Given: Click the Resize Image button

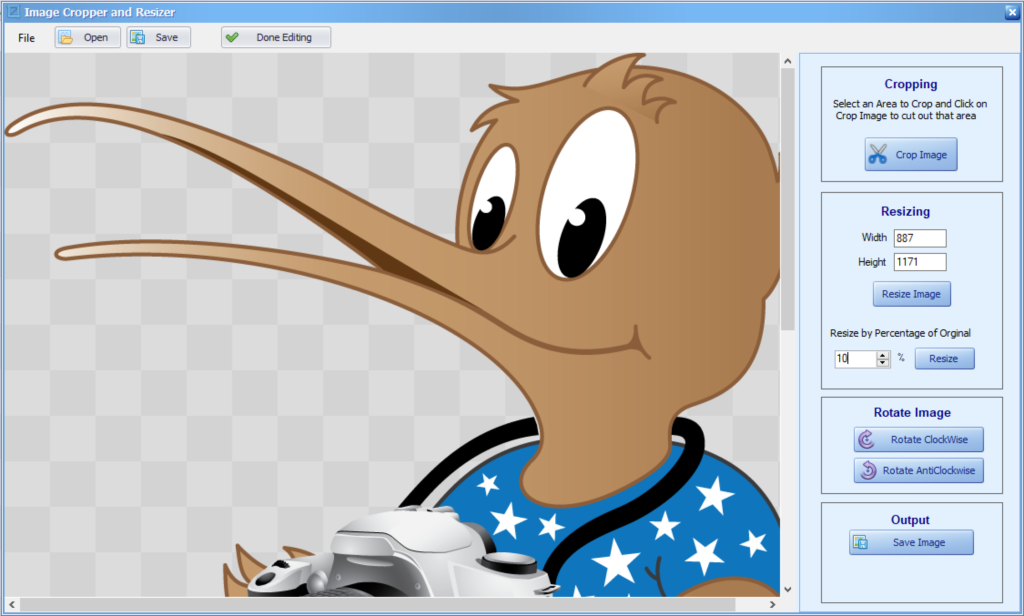Looking at the screenshot, I should (x=912, y=294).
